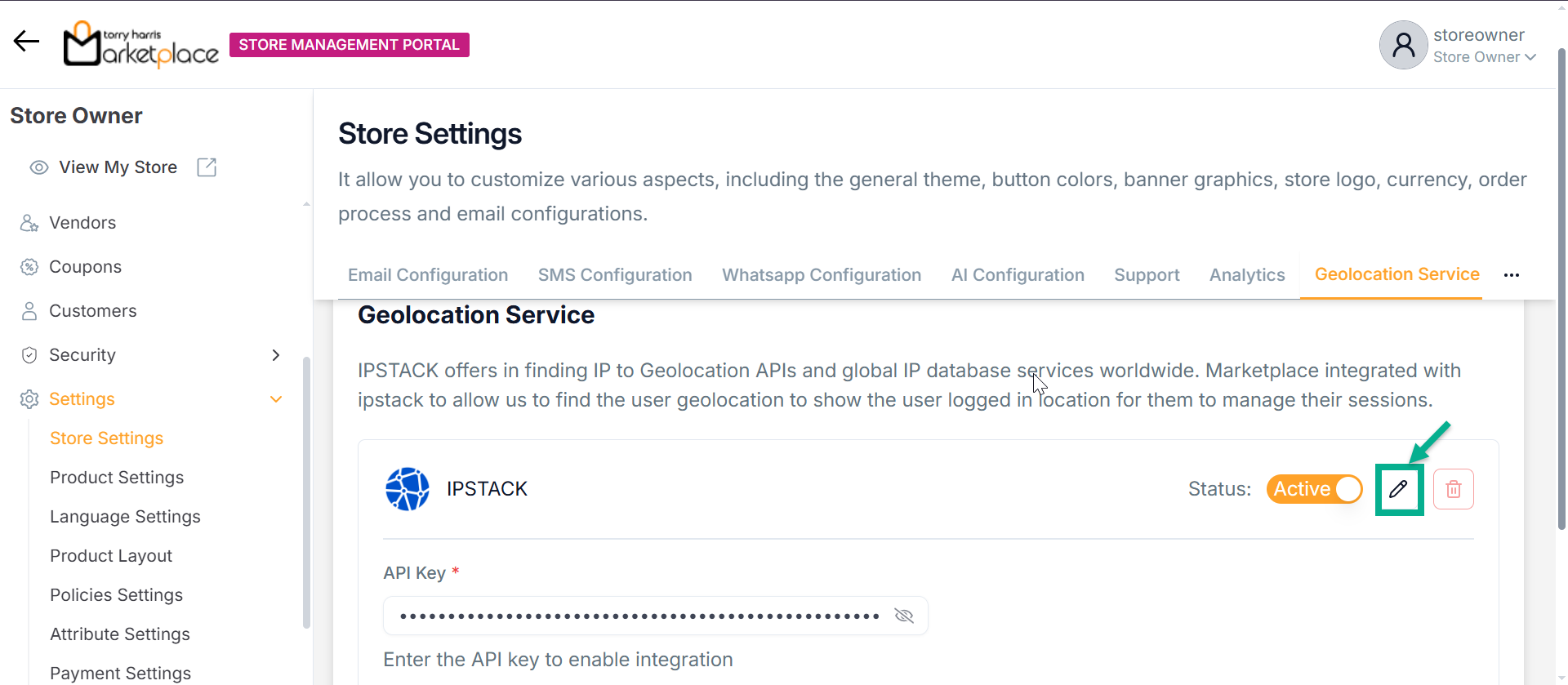Click into the API Key field
This screenshot has height=685, width=1568.
coord(637,616)
